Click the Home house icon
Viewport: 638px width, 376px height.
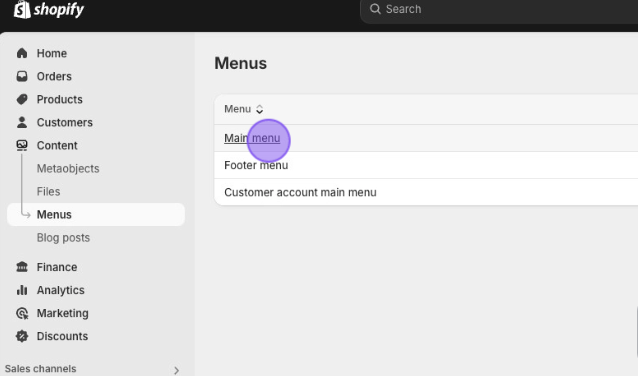pos(22,53)
